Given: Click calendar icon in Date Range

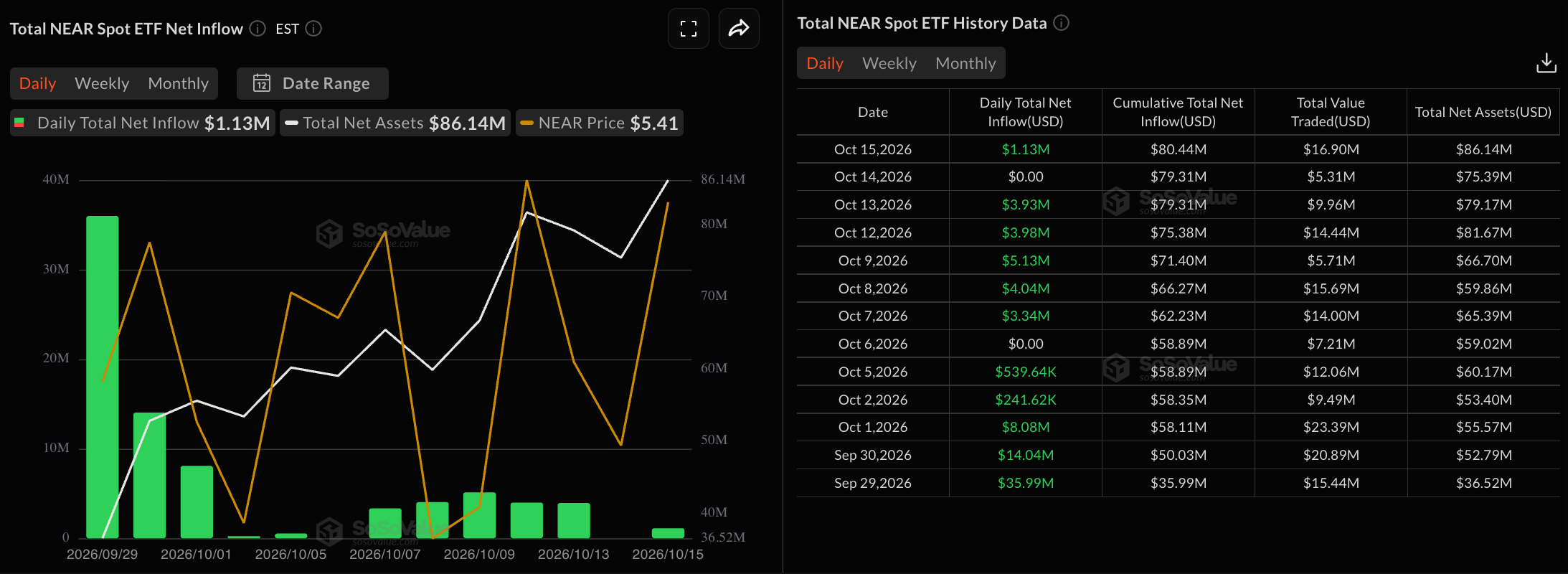Looking at the screenshot, I should tap(262, 83).
